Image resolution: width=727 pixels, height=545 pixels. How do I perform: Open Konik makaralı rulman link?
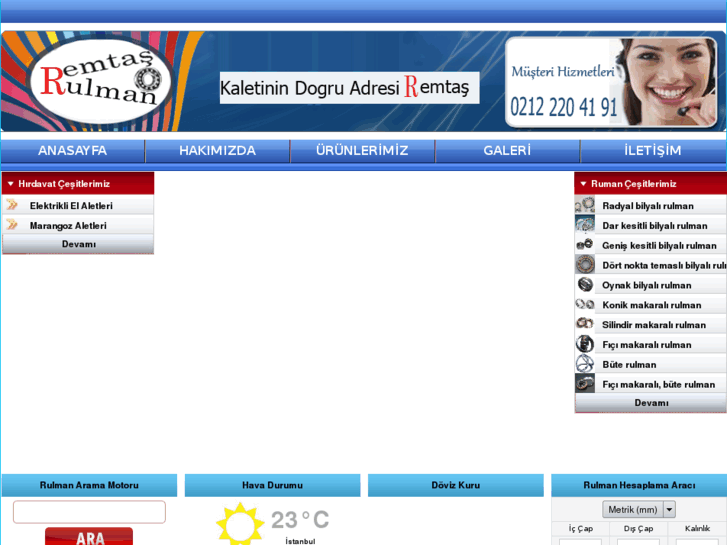(x=651, y=305)
